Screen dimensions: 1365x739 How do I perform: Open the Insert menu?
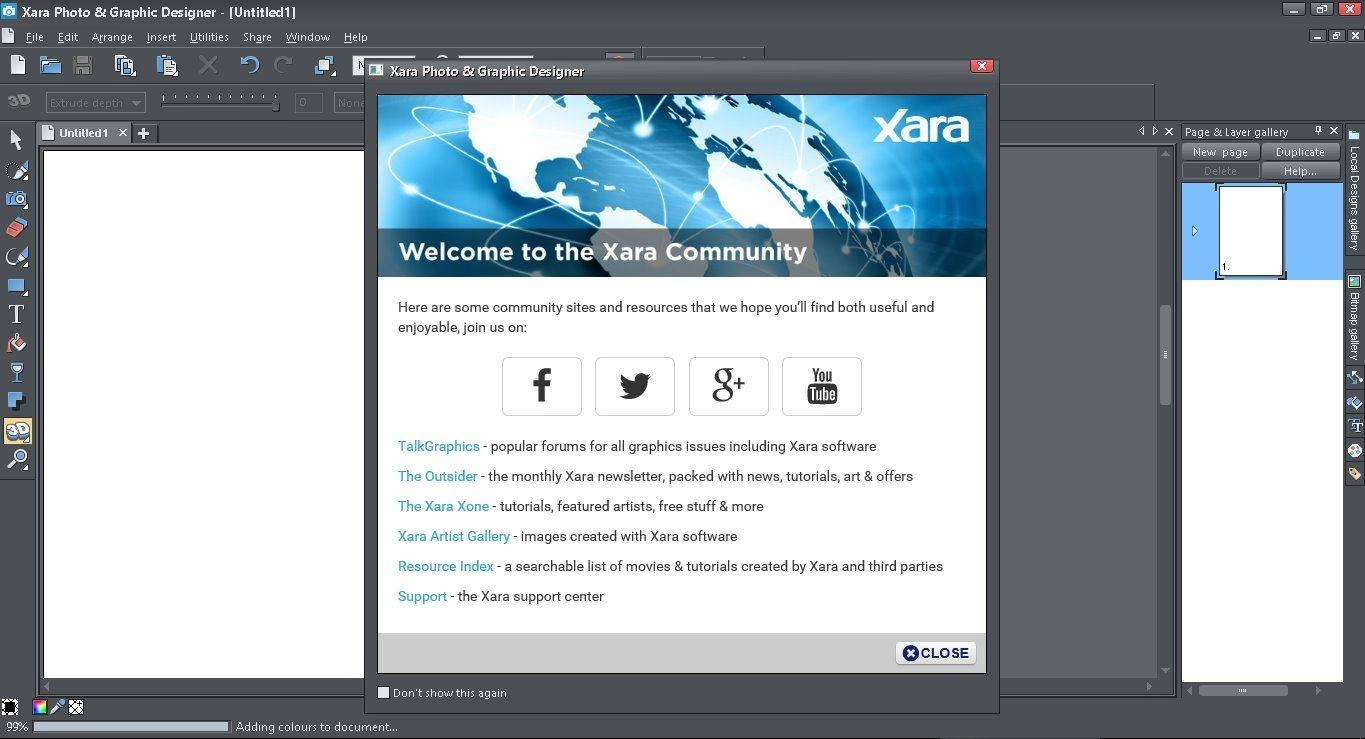click(x=161, y=37)
